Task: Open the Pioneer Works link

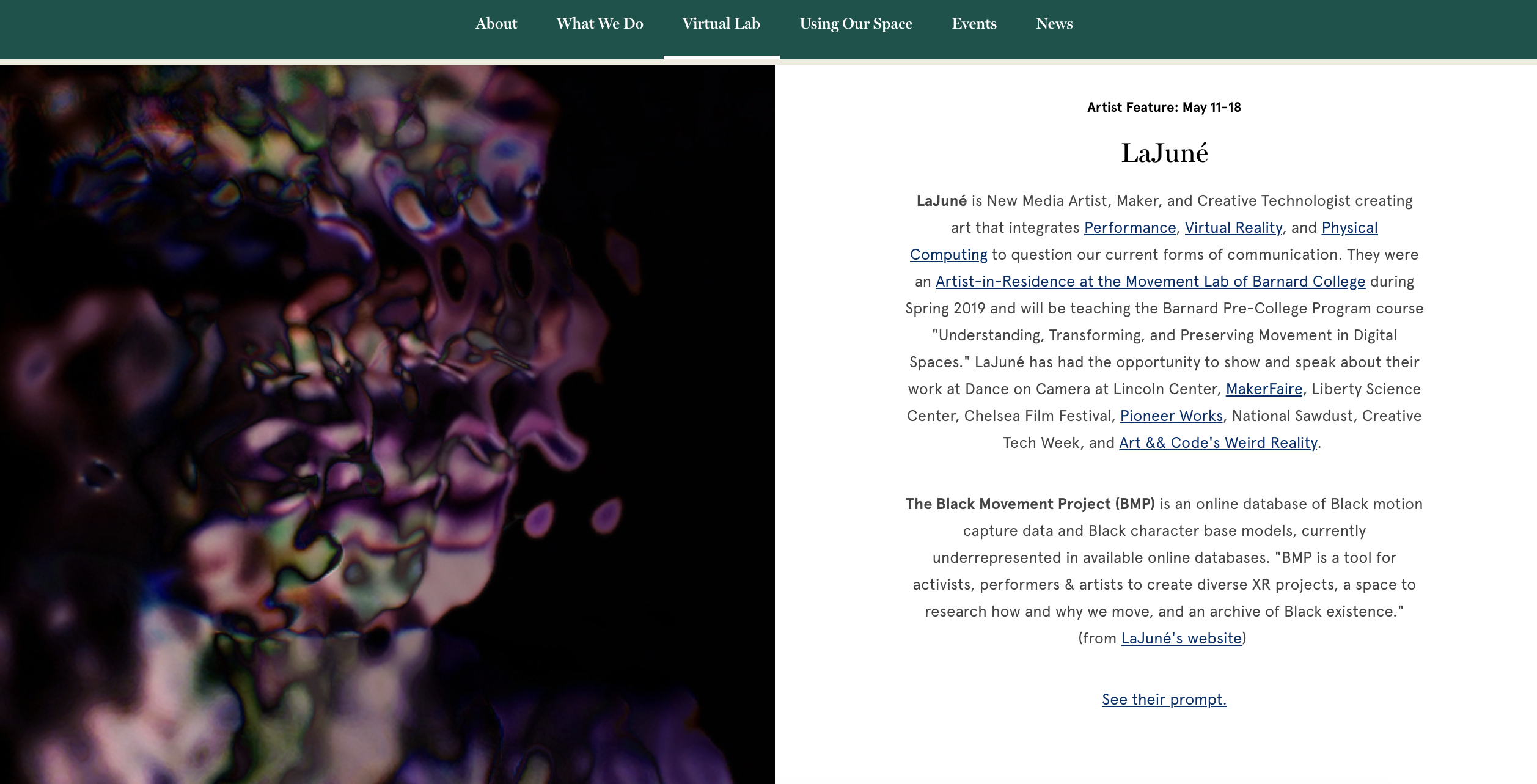Action: pyautogui.click(x=1171, y=416)
